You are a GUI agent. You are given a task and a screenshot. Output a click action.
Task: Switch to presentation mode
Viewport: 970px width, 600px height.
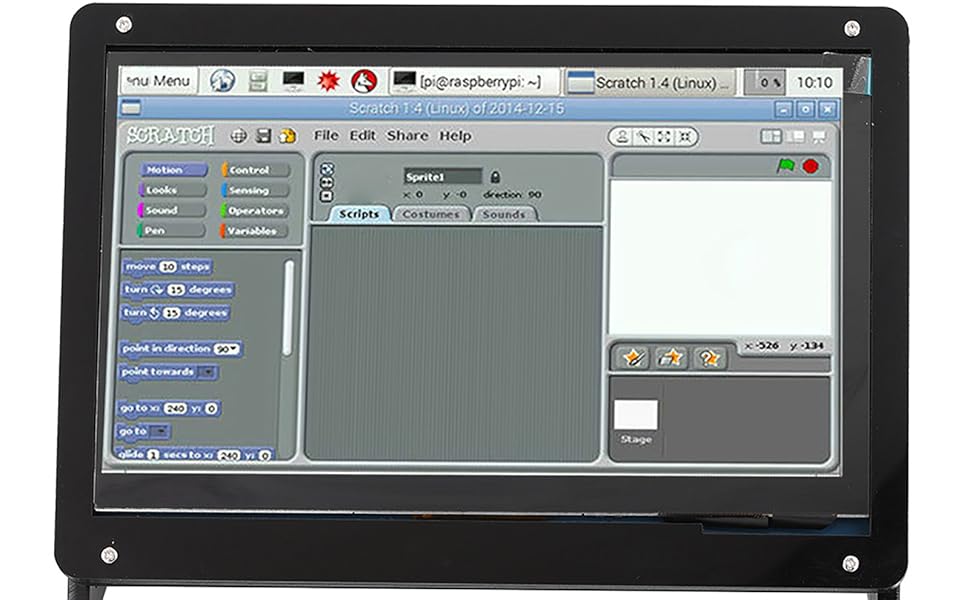coord(818,137)
